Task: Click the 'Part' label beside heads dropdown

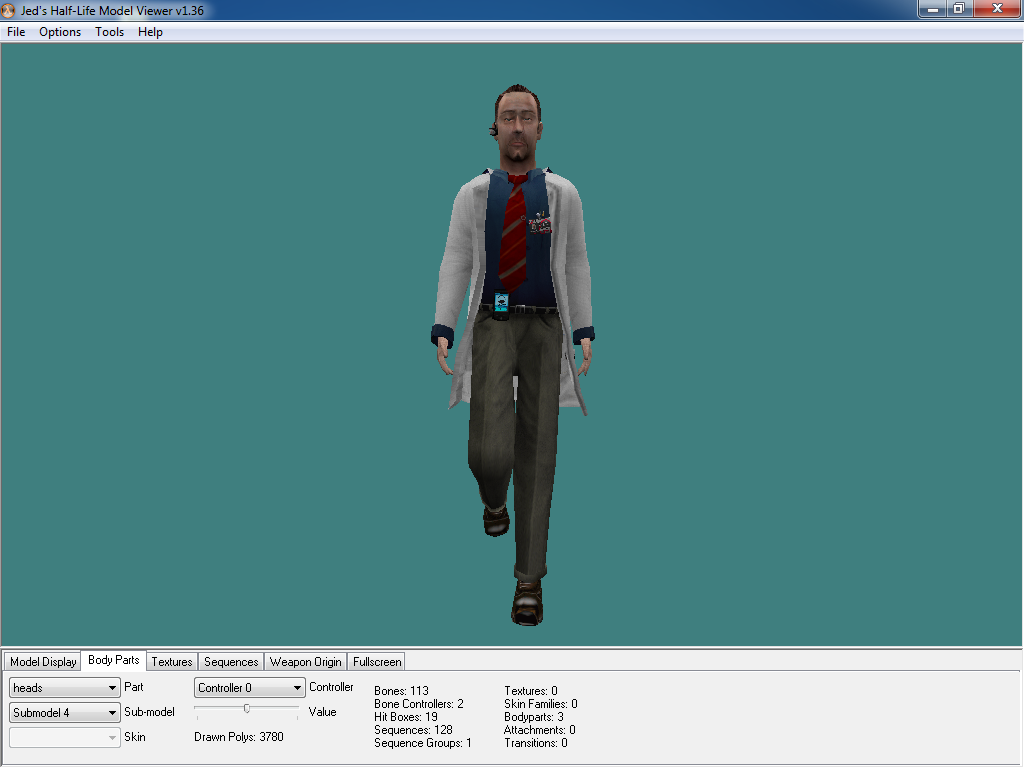Action: 134,687
